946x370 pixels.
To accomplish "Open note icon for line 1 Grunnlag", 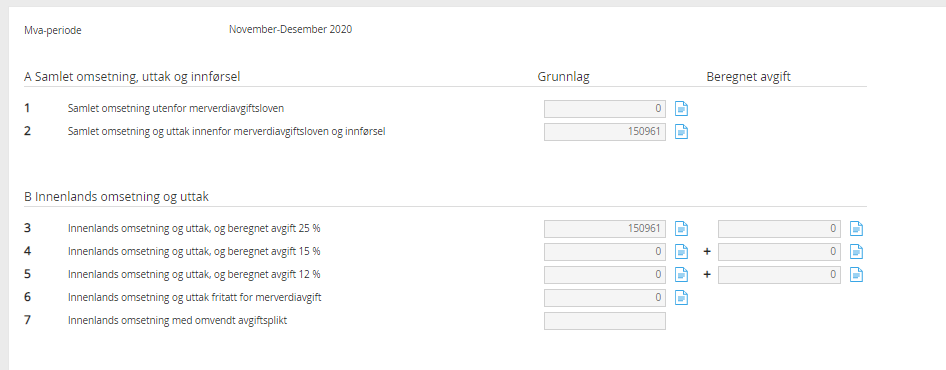I will (x=681, y=109).
